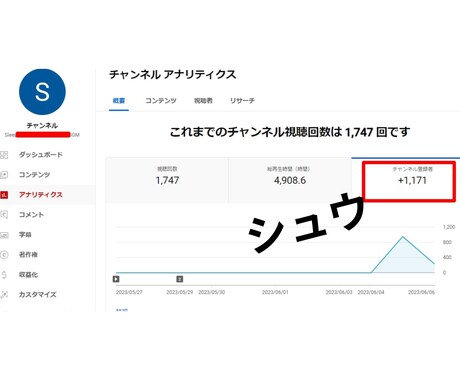Image resolution: width=460 pixels, height=380 pixels.
Task: Open 字幕 in the sidebar
Action: coord(25,235)
